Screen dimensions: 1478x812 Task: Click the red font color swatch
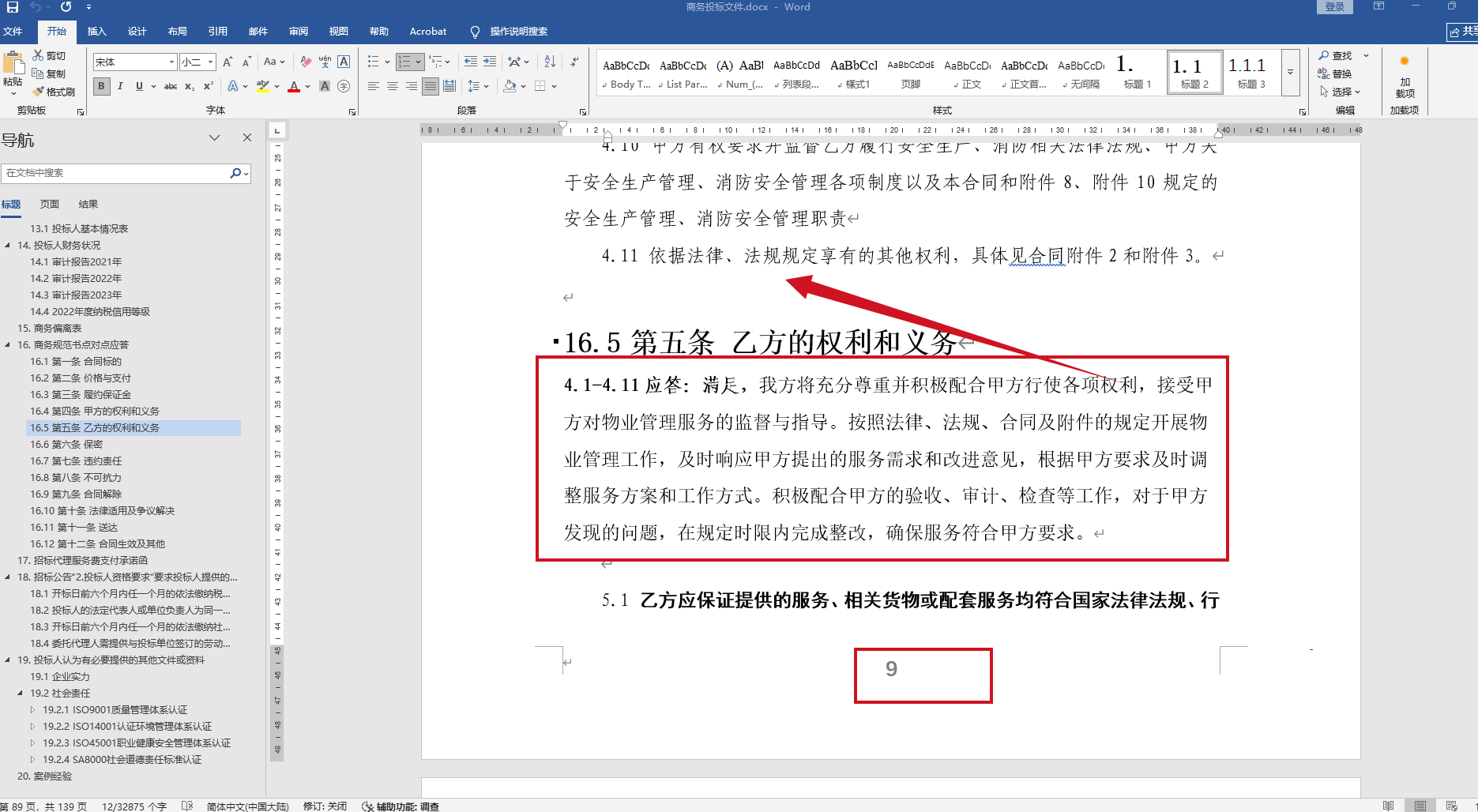pos(294,86)
